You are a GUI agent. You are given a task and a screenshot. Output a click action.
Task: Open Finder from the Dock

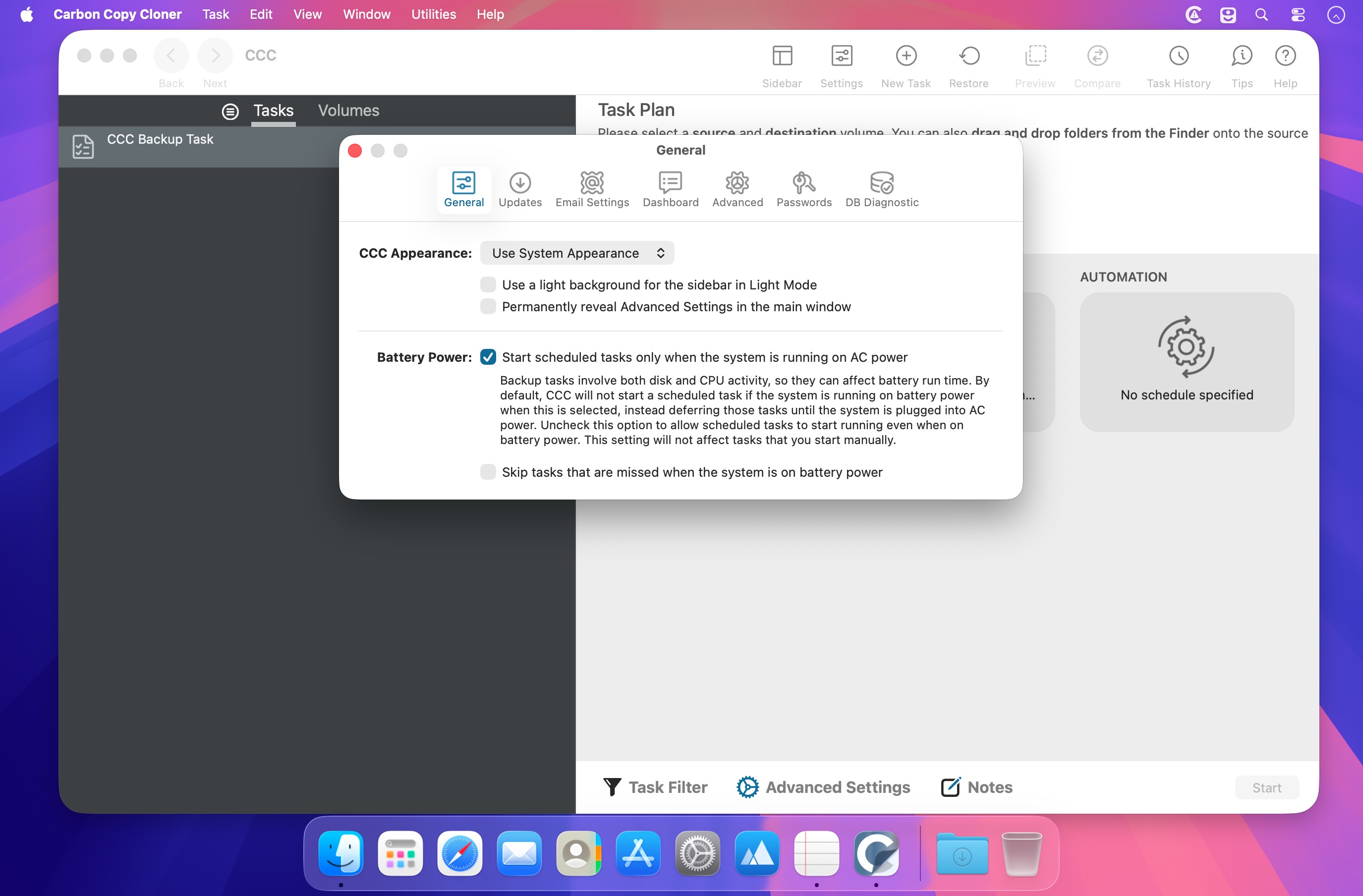[341, 854]
